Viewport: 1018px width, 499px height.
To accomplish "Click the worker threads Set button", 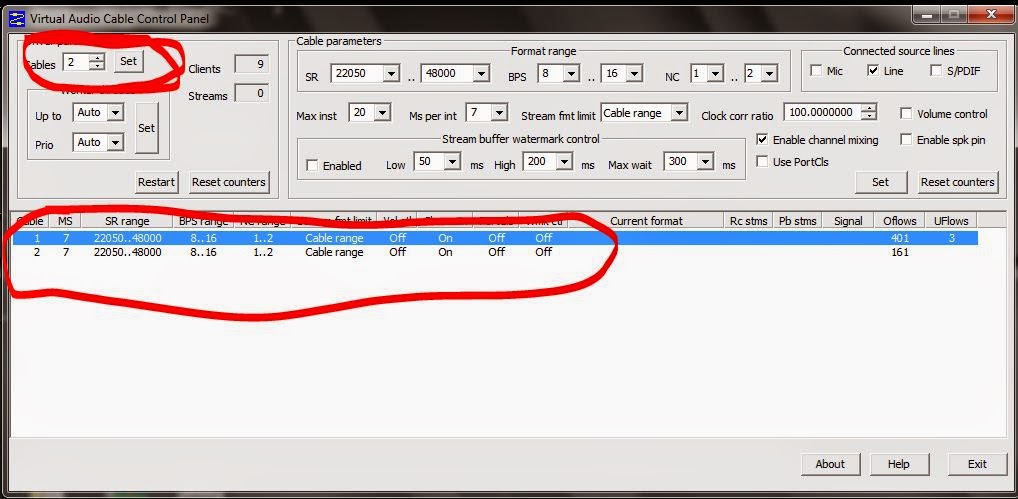I will pyautogui.click(x=147, y=128).
